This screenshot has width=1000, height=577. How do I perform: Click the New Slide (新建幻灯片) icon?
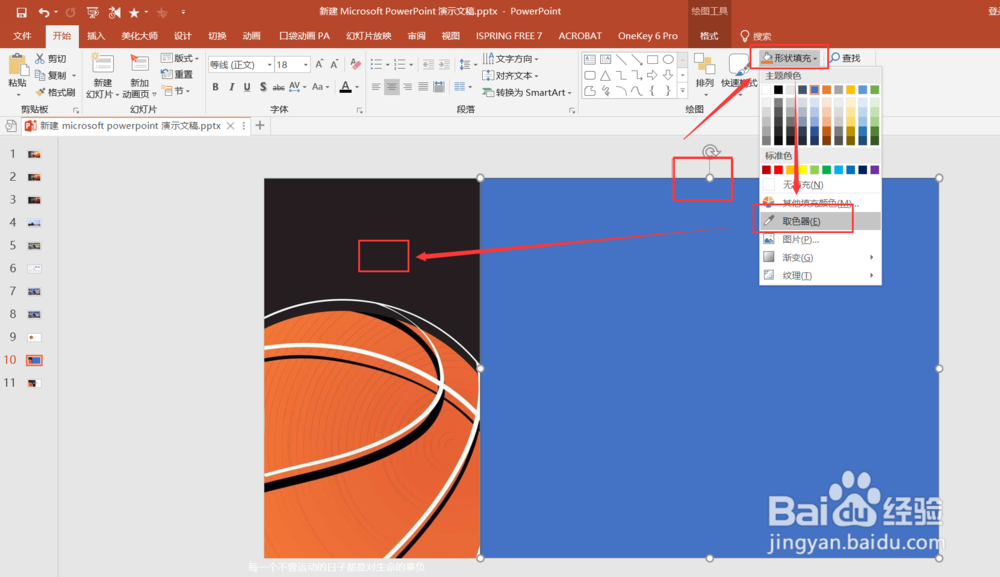click(103, 64)
